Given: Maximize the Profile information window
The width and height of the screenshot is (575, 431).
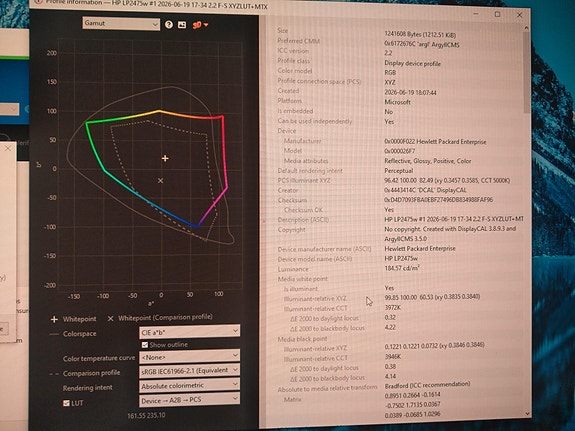Looking at the screenshot, I should pos(497,14).
